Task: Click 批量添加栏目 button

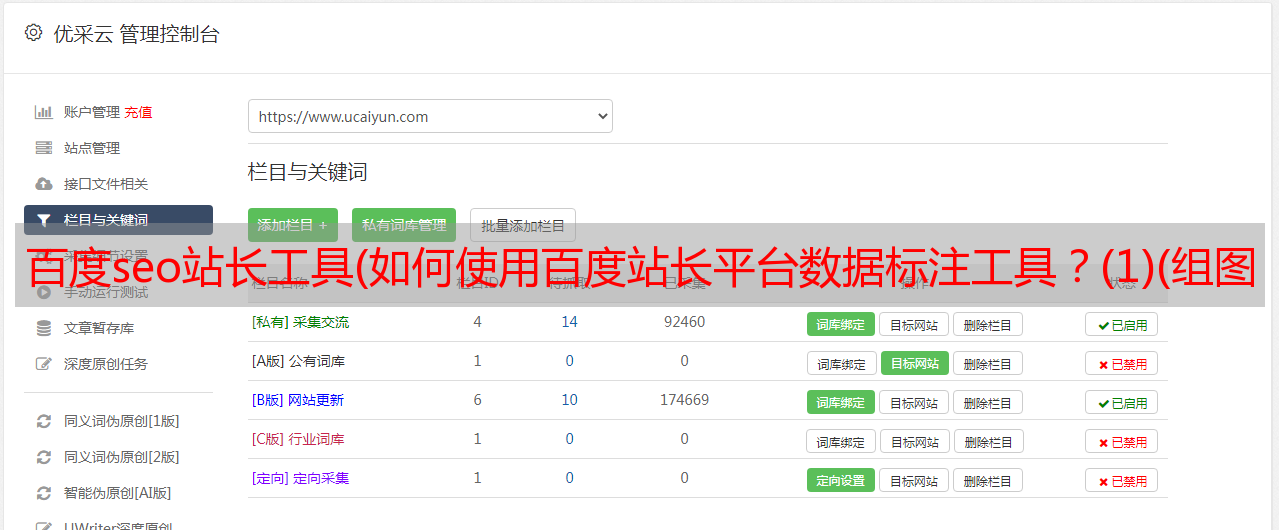Action: tap(523, 225)
